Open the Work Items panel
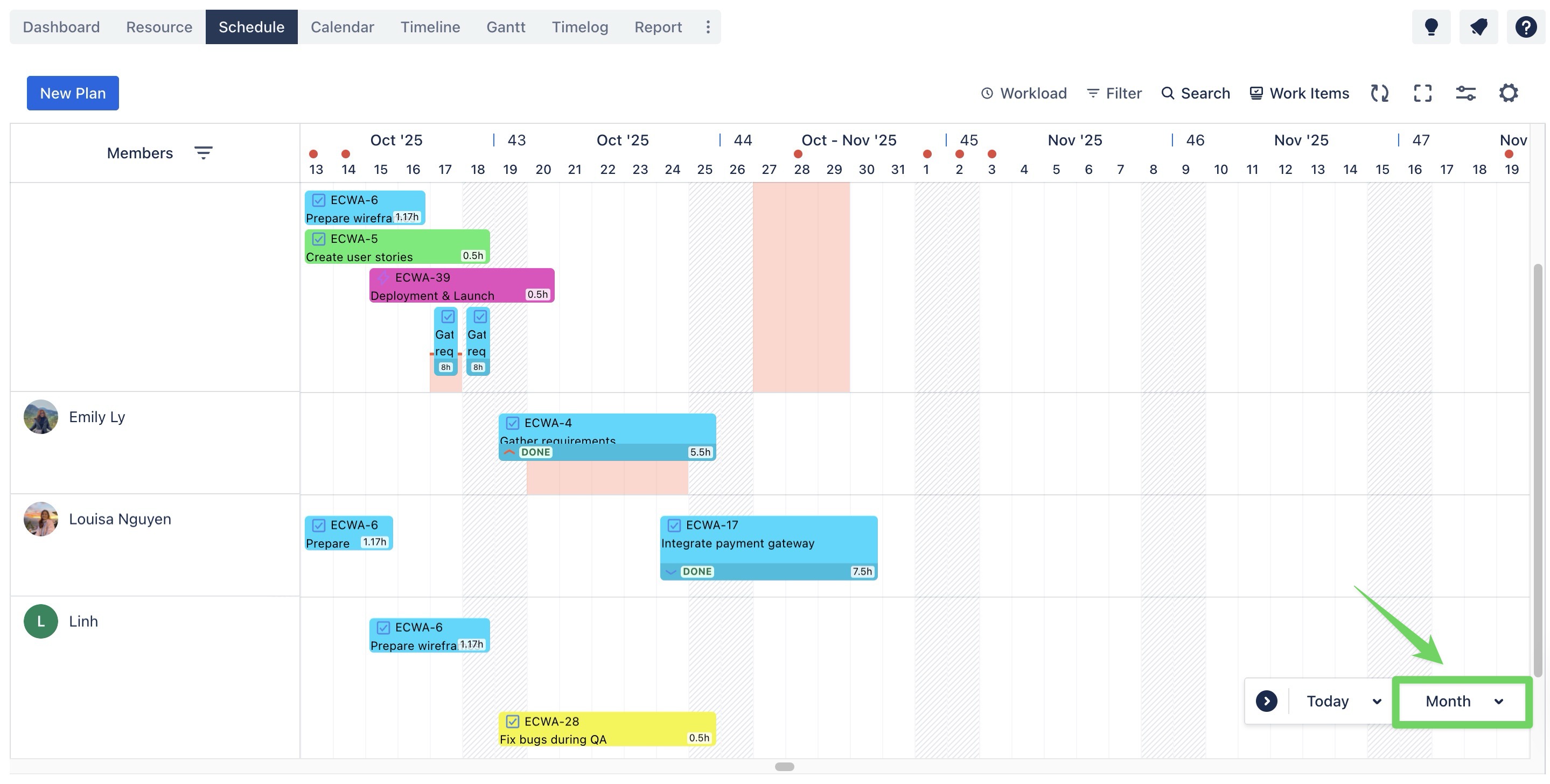 pos(1299,93)
